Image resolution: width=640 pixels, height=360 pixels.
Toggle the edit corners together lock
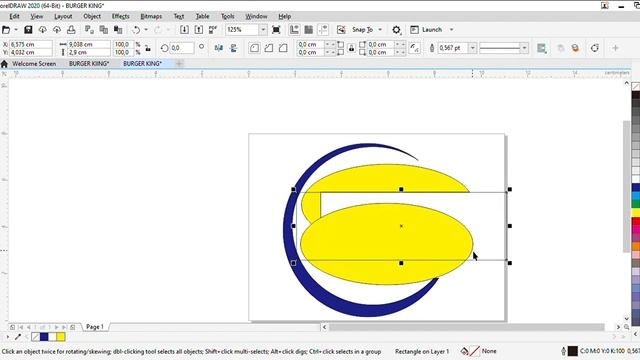pos(351,48)
